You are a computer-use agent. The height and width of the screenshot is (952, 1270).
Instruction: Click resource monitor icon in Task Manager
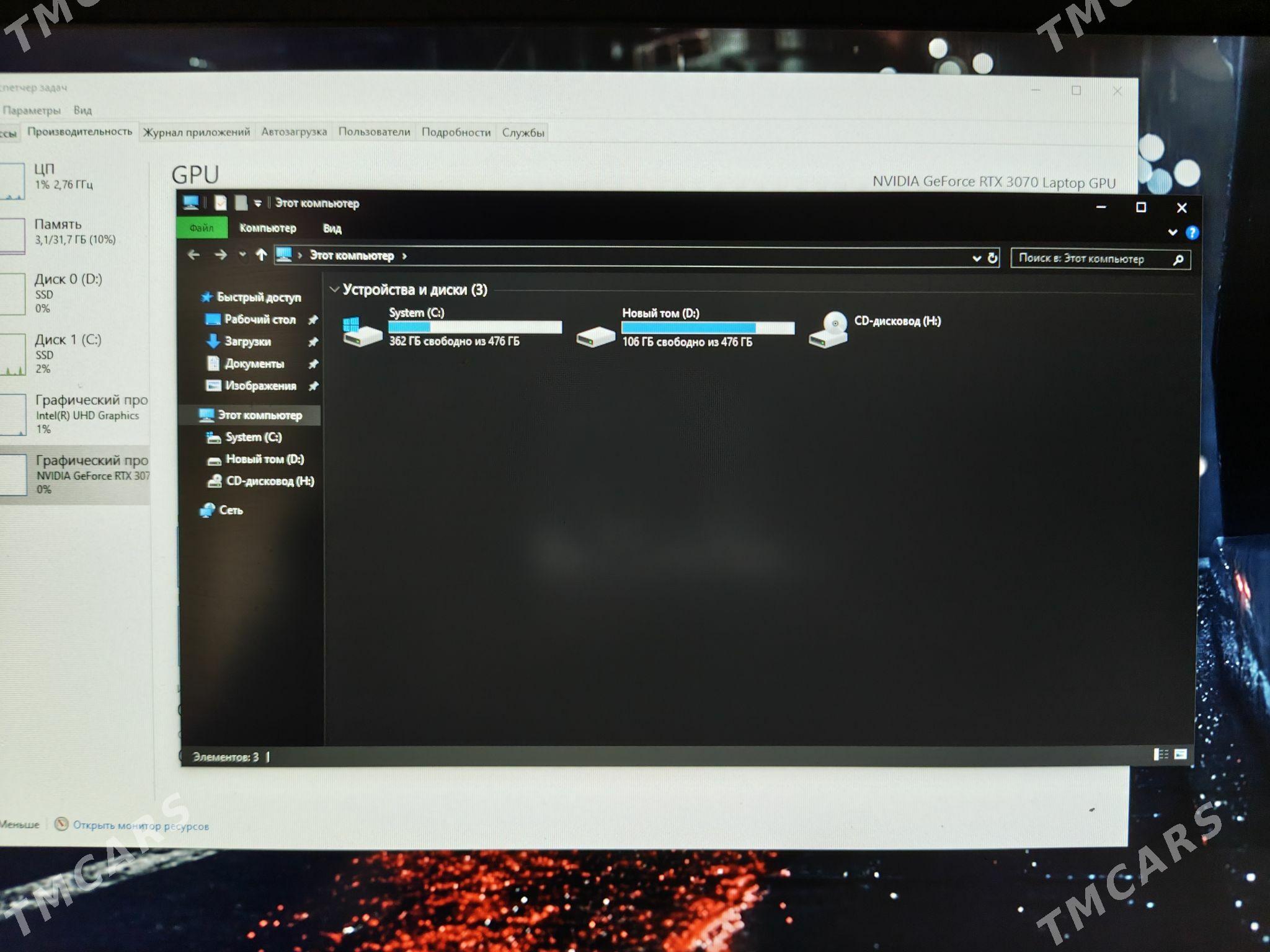coord(61,824)
